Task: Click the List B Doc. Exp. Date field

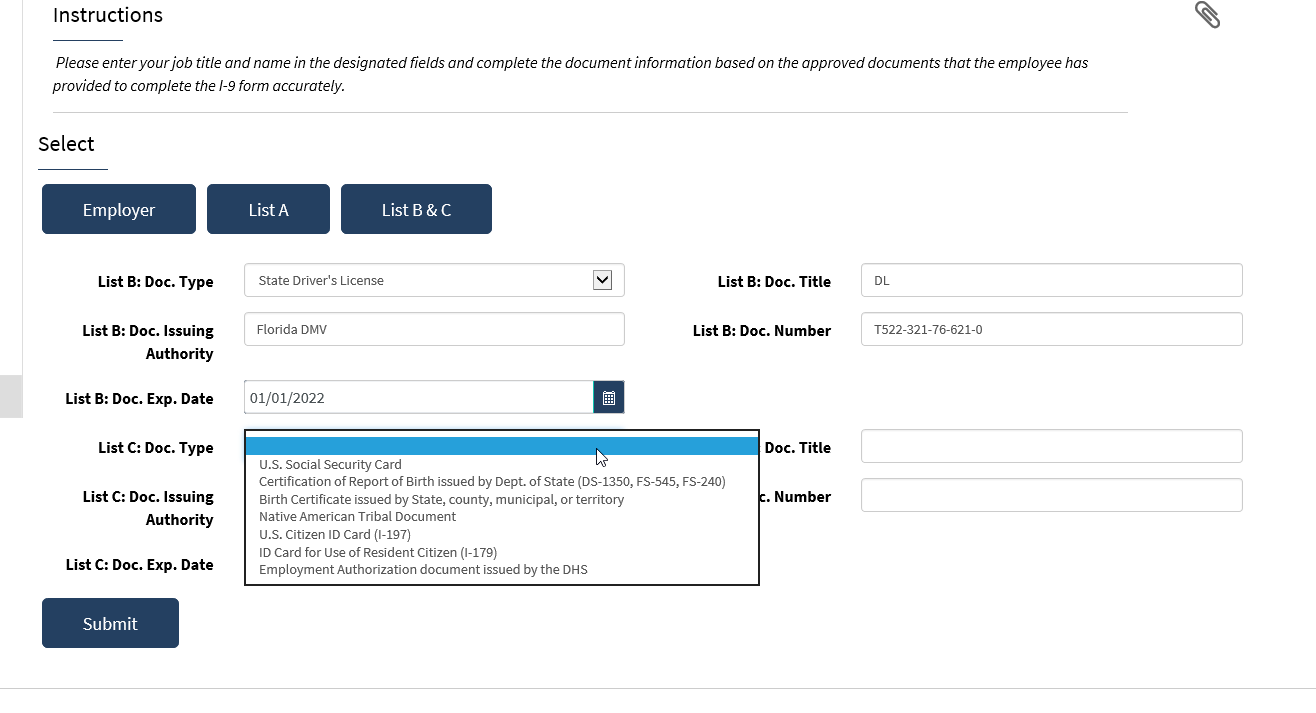Action: pos(419,397)
